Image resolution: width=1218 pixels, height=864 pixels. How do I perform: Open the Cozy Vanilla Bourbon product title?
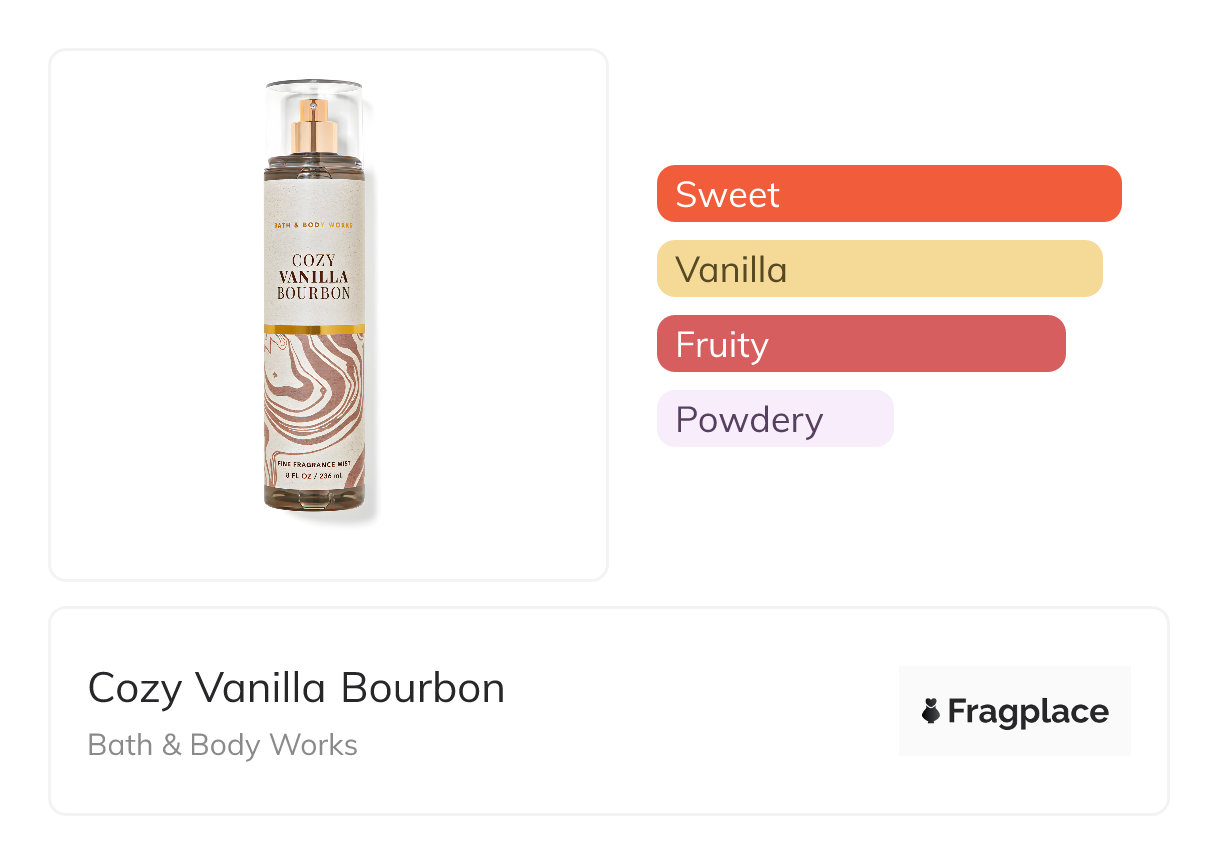coord(296,688)
